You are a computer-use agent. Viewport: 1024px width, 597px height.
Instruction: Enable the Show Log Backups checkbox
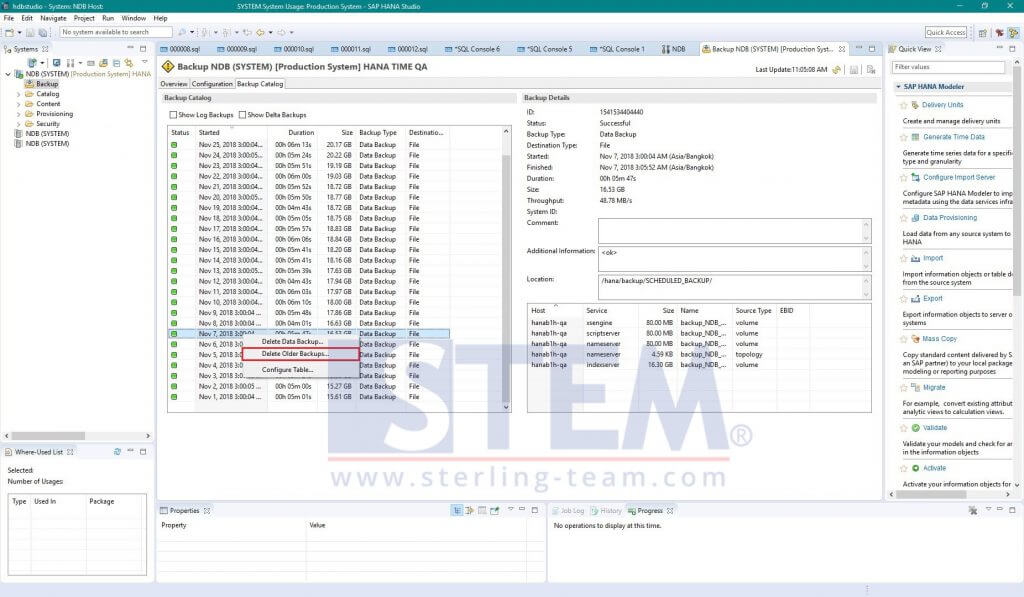pos(174,115)
